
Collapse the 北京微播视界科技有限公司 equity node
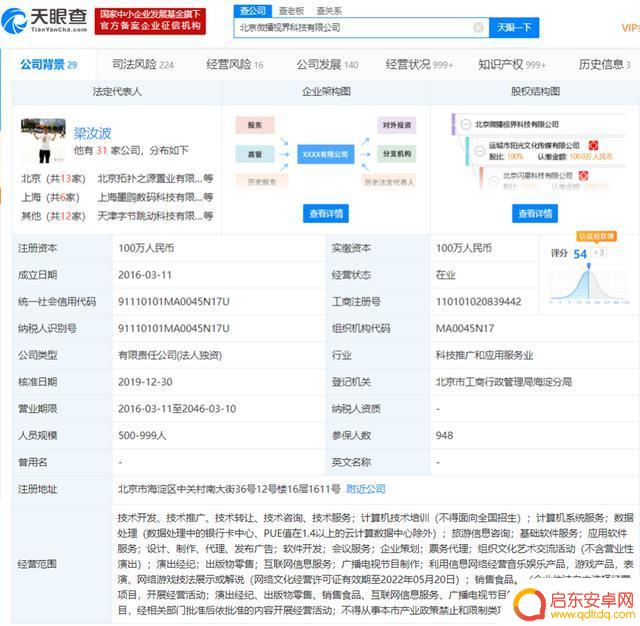465,124
